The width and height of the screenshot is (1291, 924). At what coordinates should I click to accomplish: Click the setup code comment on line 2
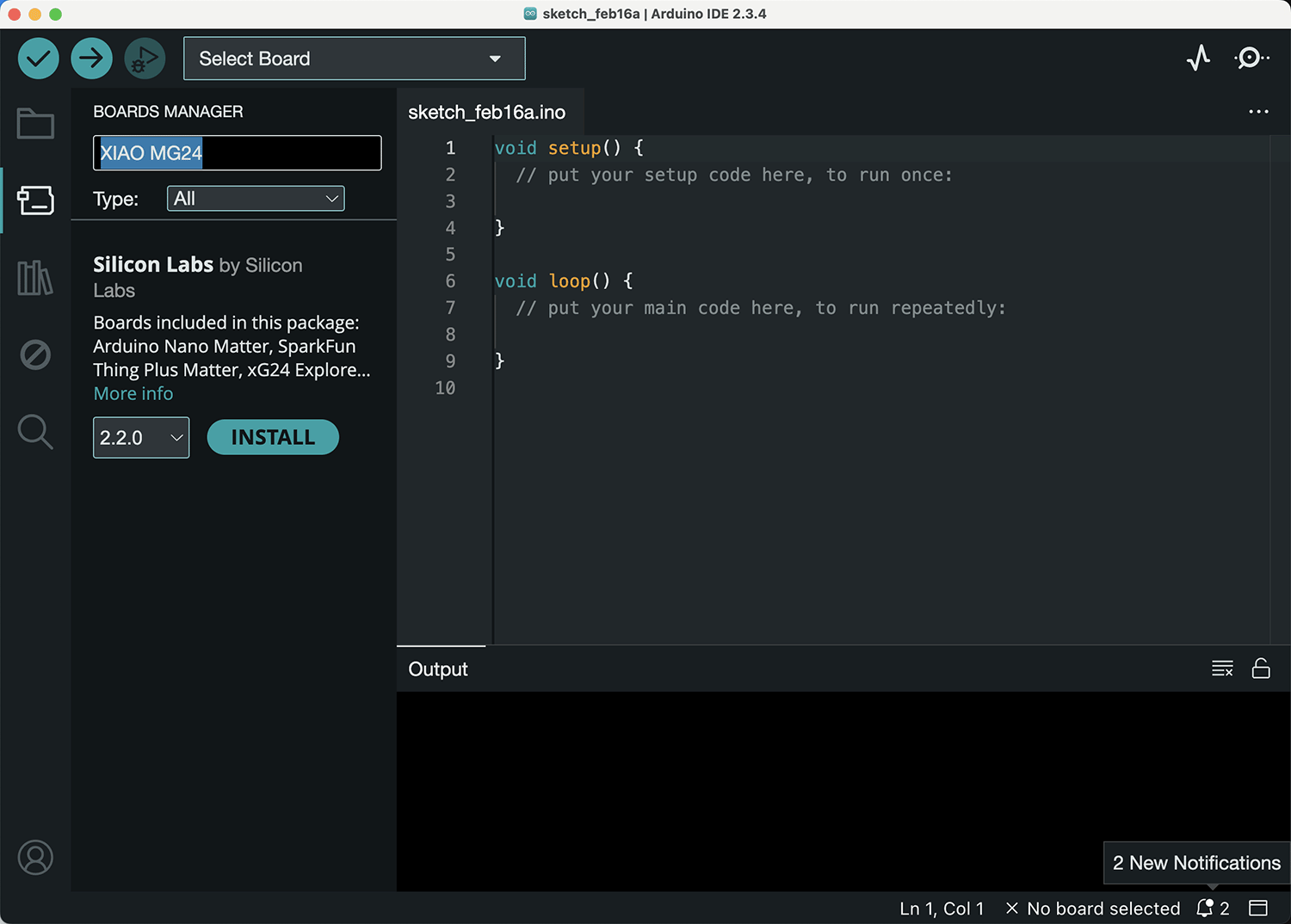734,175
